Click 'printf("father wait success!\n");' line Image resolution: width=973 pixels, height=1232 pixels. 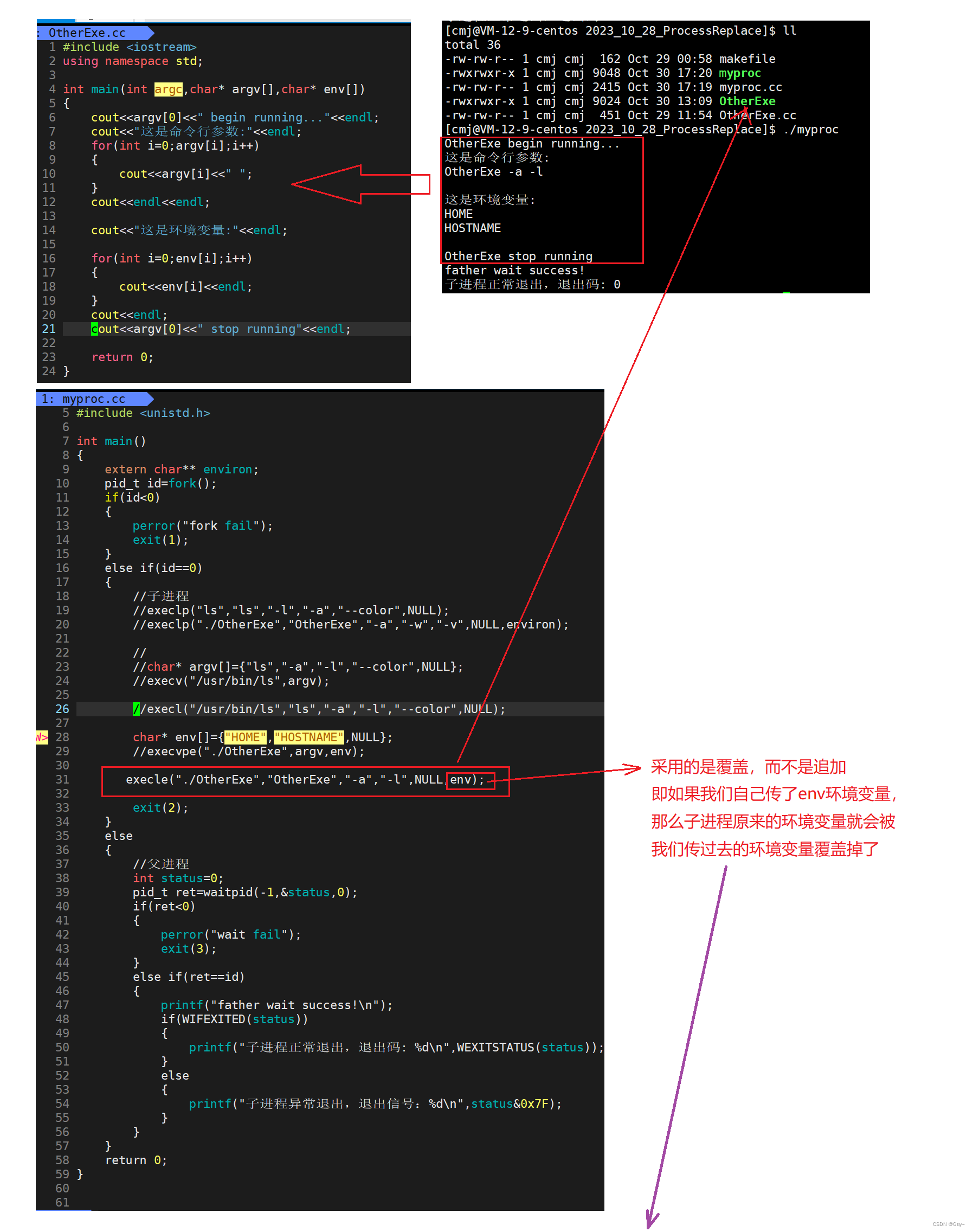coord(277,1005)
